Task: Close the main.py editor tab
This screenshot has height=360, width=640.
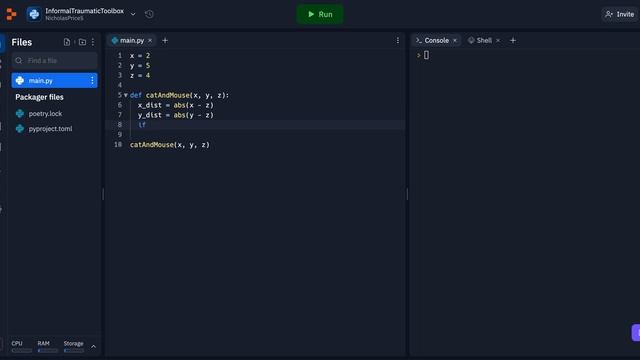Action: click(150, 40)
